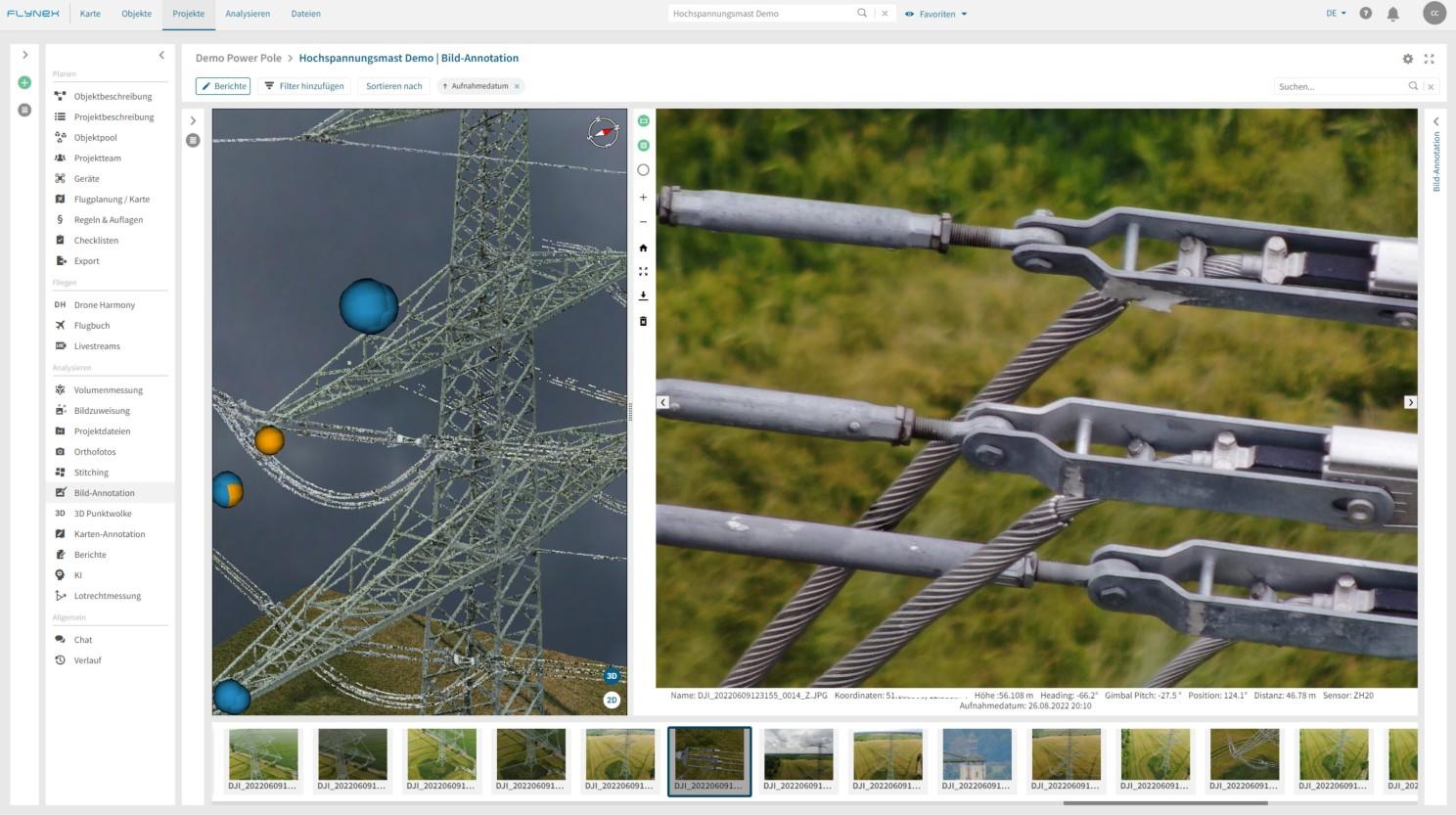Click the global search magnifier icon
The width and height of the screenshot is (1456, 815).
point(861,14)
